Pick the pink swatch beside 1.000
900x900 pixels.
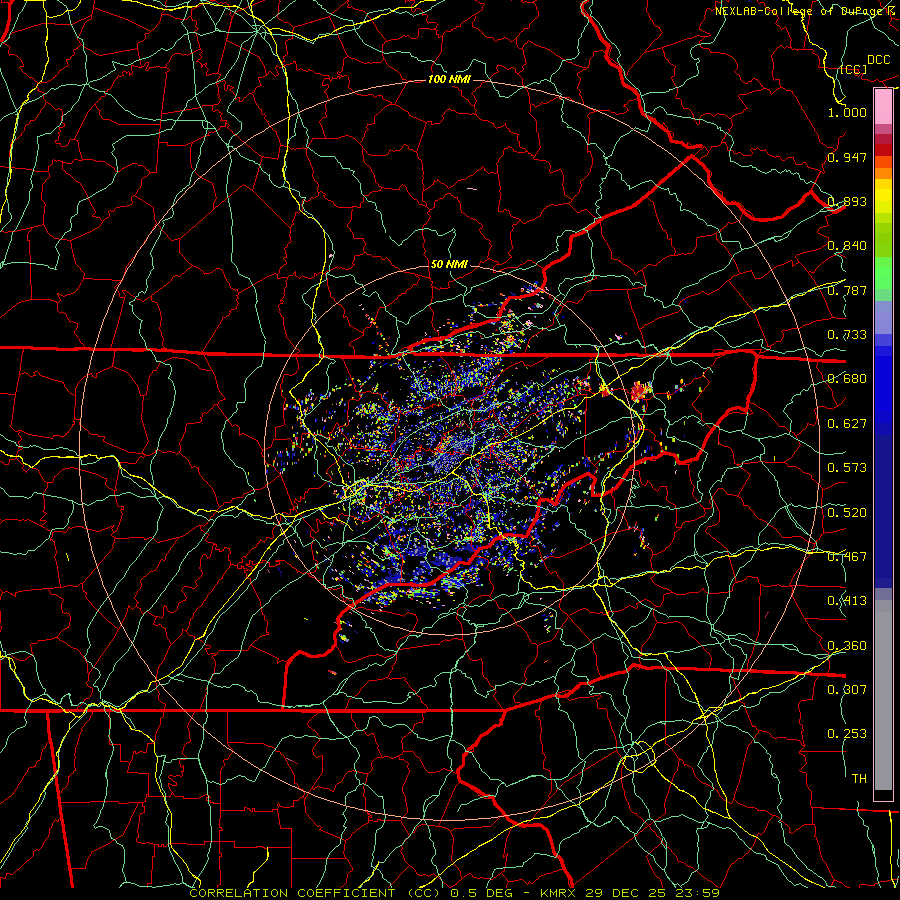click(883, 107)
